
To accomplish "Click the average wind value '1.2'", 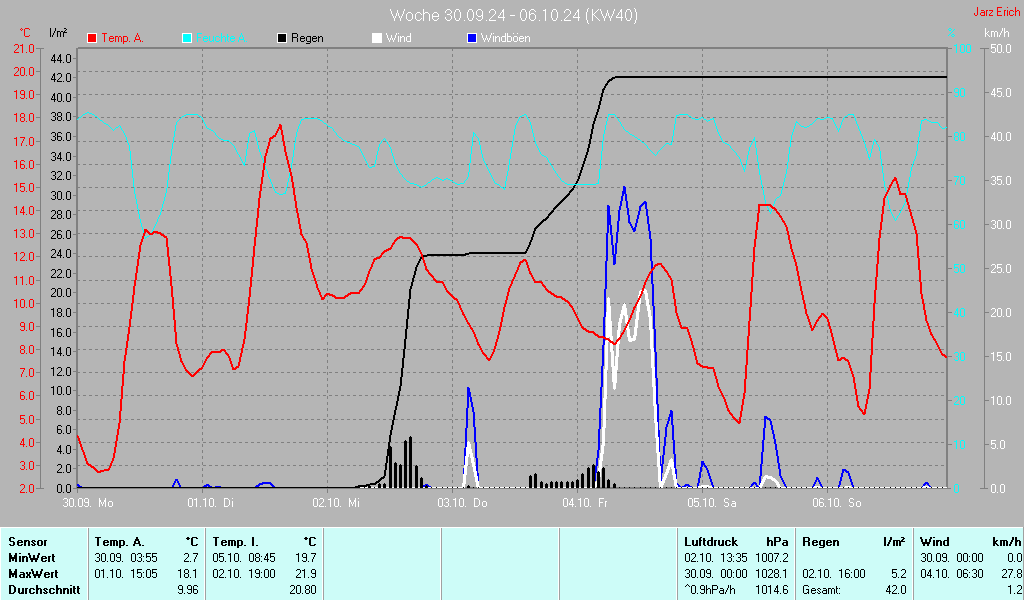I will pyautogui.click(x=1015, y=590).
